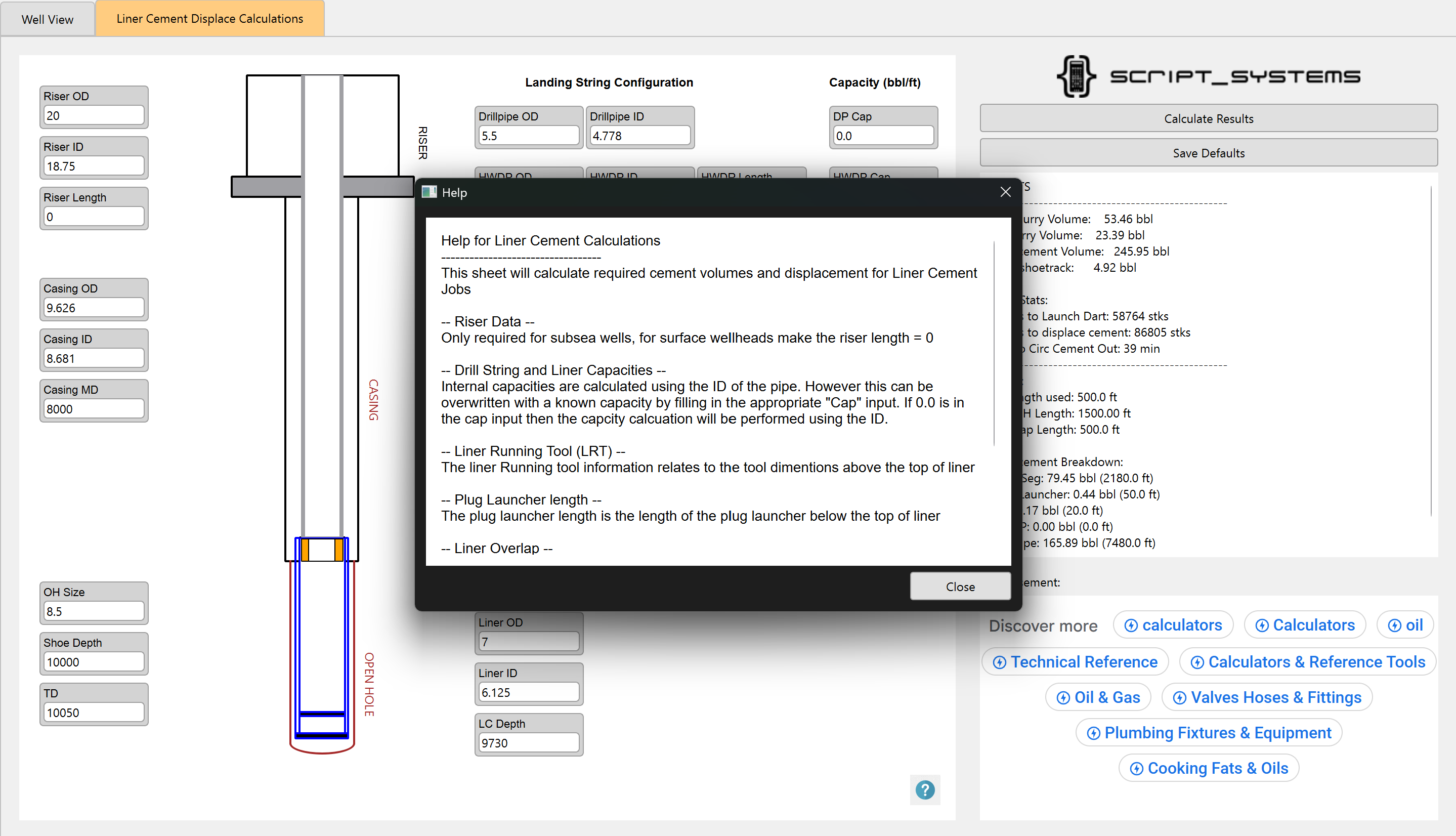Viewport: 1456px width, 836px height.
Task: Click the Help dialog title bar icon
Action: click(430, 192)
